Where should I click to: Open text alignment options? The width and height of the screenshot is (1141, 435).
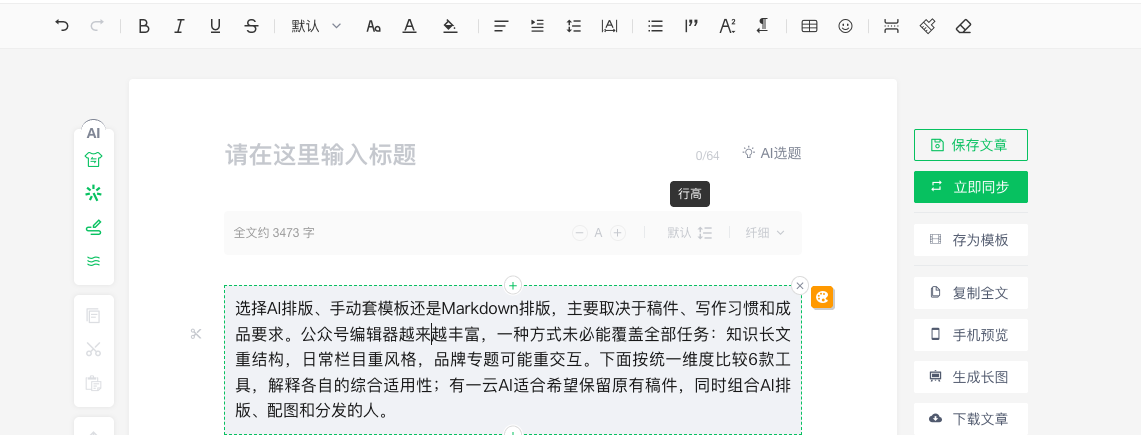pyautogui.click(x=501, y=26)
